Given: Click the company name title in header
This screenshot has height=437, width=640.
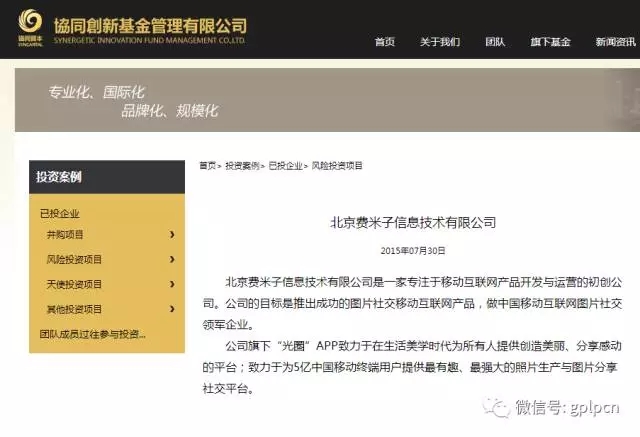Looking at the screenshot, I should (x=150, y=26).
